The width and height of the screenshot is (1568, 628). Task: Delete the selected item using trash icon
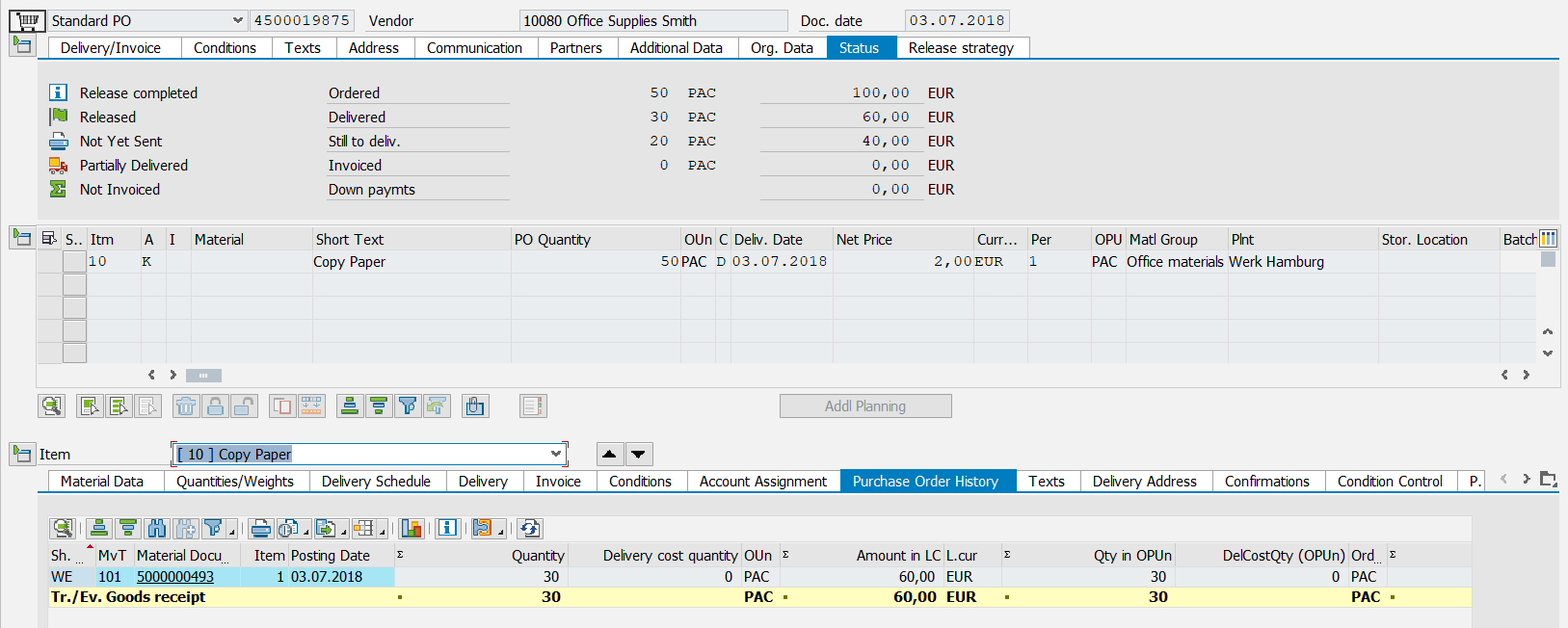pyautogui.click(x=186, y=406)
